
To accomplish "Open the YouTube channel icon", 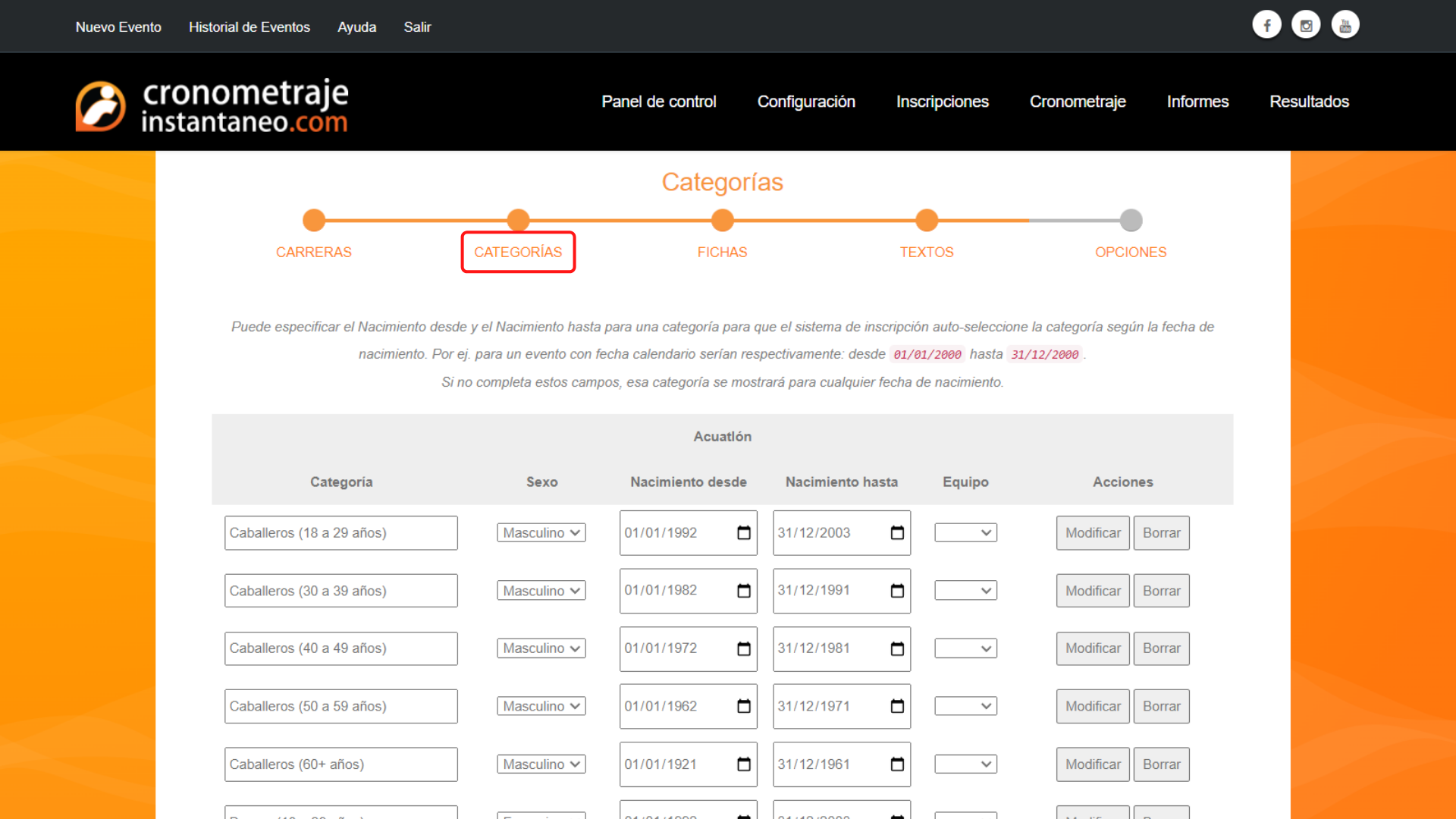I will (1345, 24).
